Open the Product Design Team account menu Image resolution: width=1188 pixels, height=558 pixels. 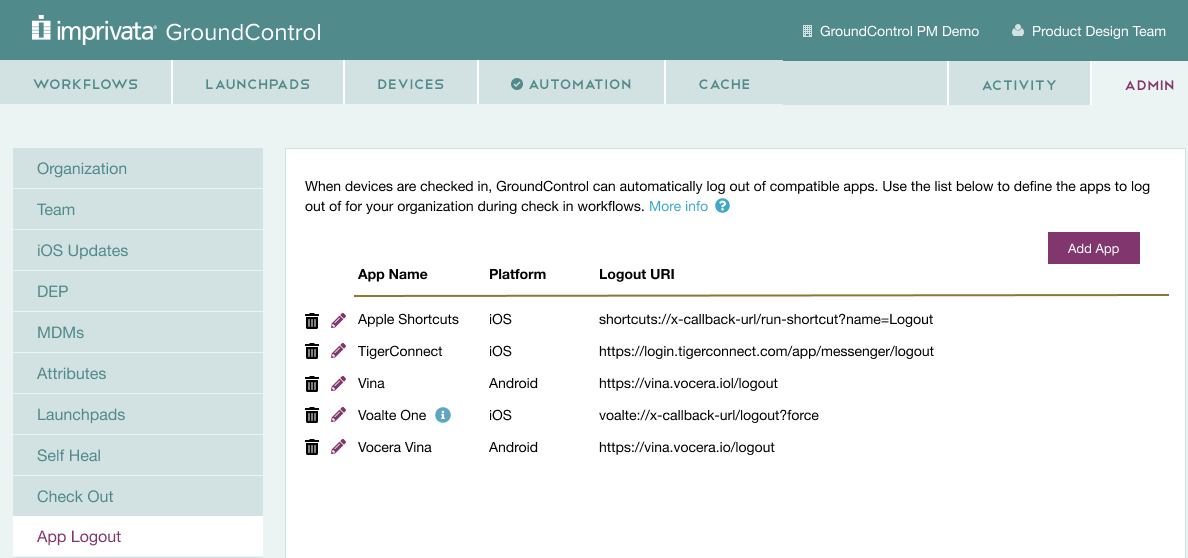[x=1089, y=31]
